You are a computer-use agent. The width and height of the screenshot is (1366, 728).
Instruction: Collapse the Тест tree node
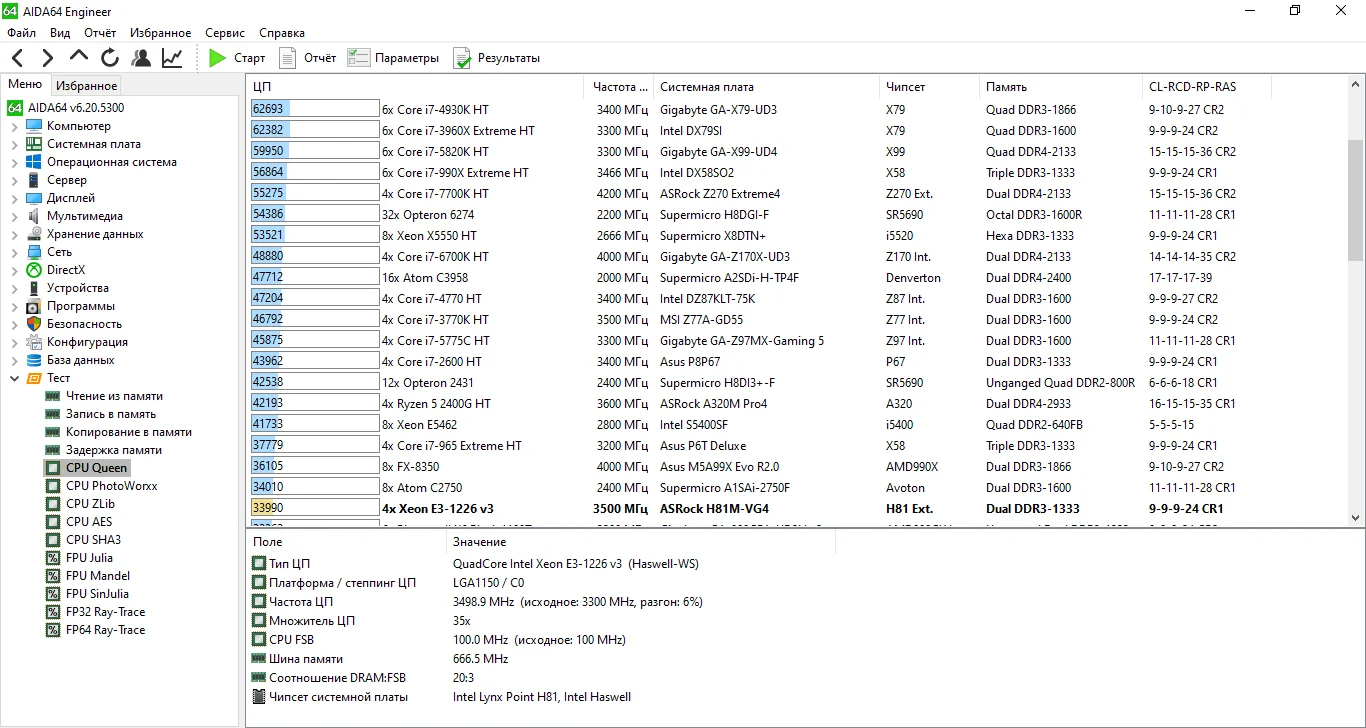[x=14, y=378]
